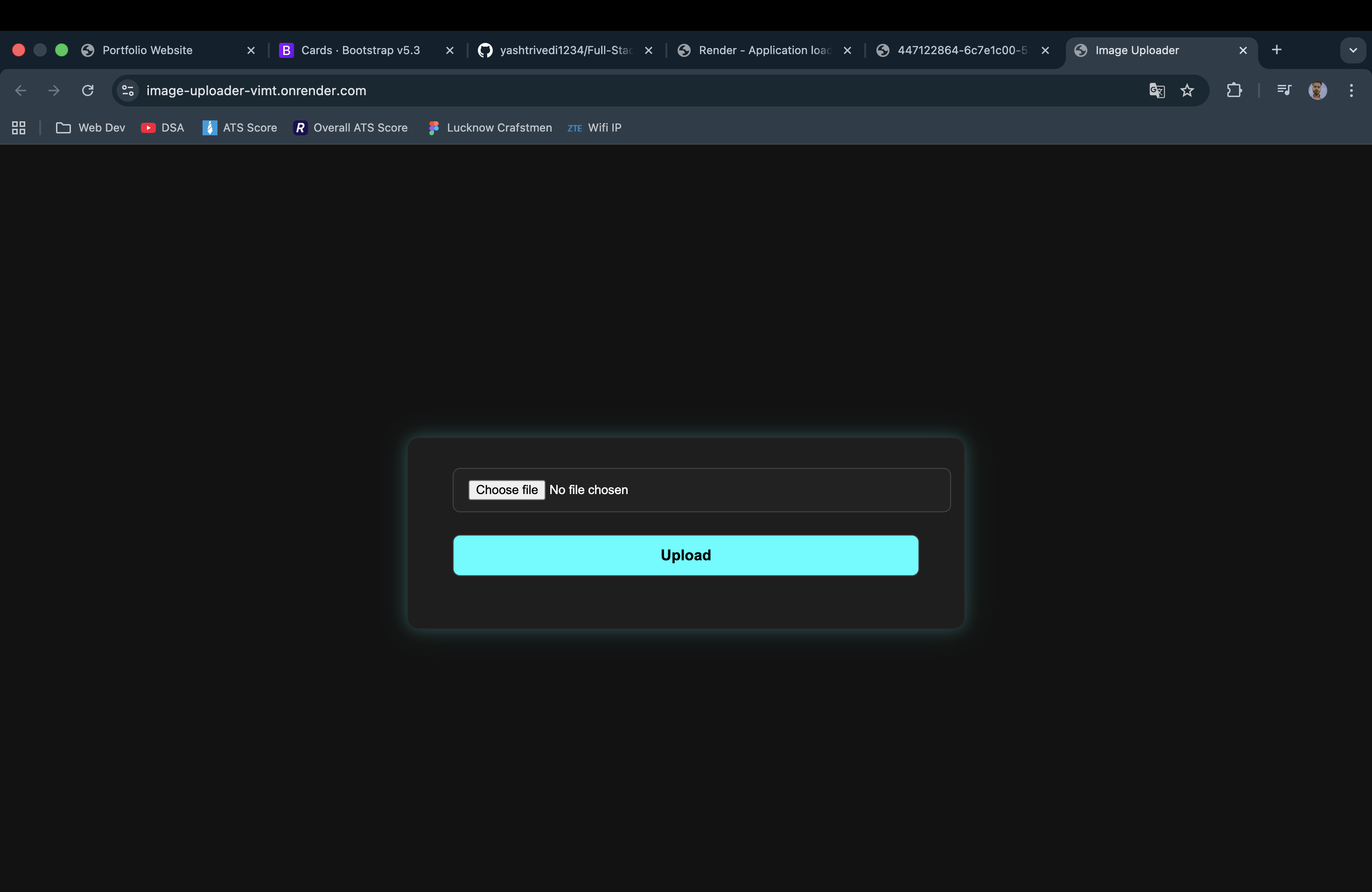The height and width of the screenshot is (892, 1372).
Task: Open the Chrome three-dot menu
Action: [1351, 91]
